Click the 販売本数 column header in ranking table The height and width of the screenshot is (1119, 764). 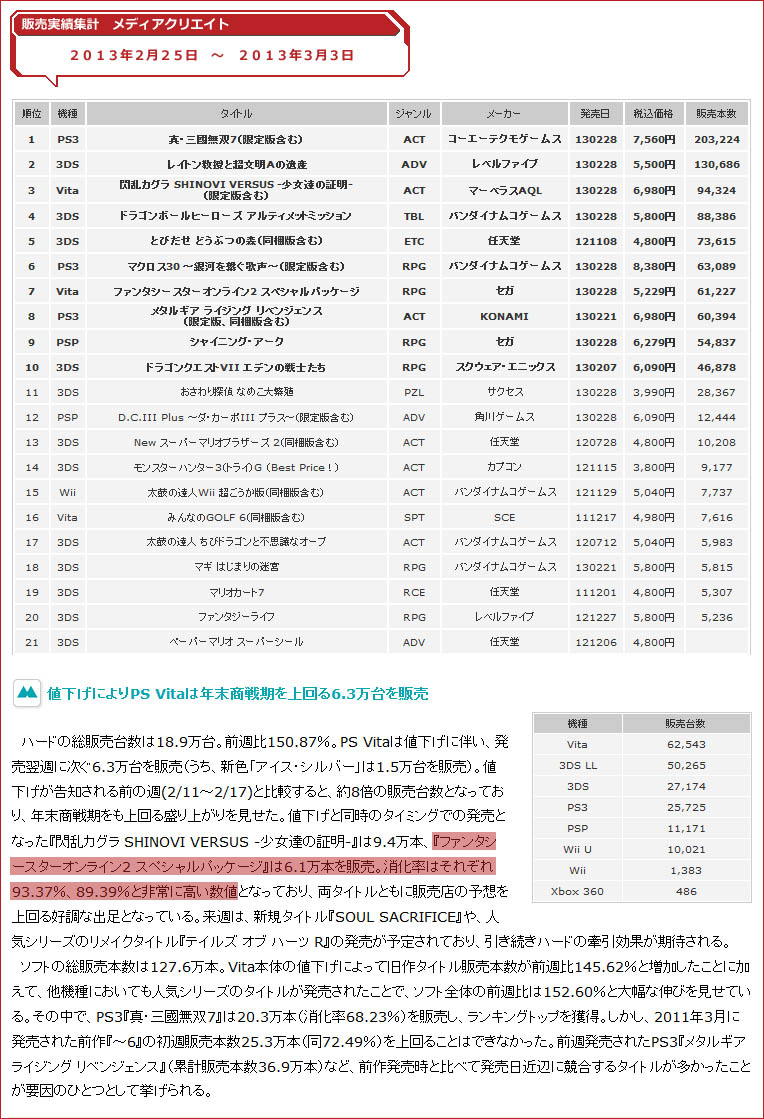pos(717,113)
